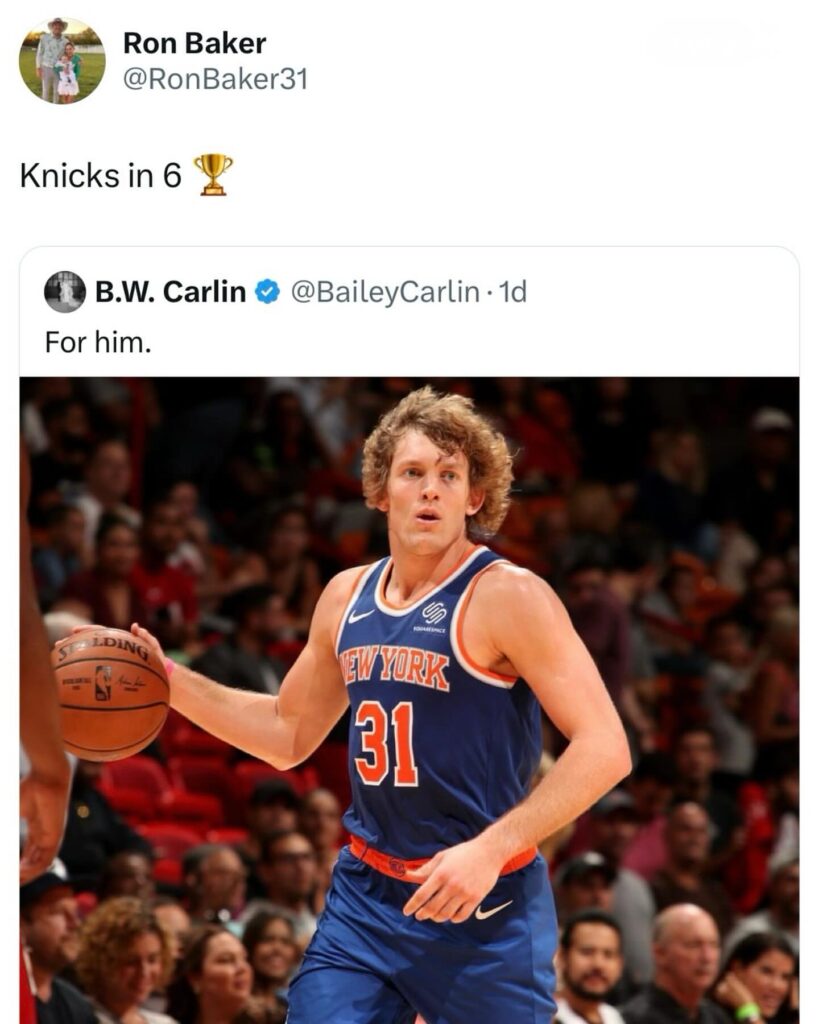The height and width of the screenshot is (1024, 819).
Task: Click the trophy emoji in the tweet
Action: pos(214,174)
